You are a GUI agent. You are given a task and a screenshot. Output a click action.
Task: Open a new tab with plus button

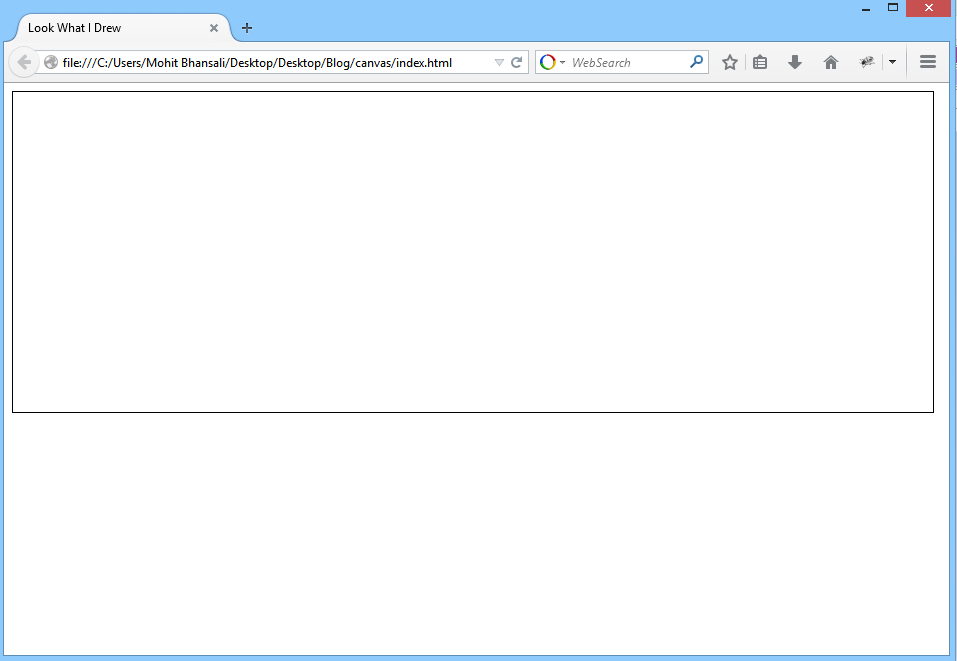tap(247, 28)
